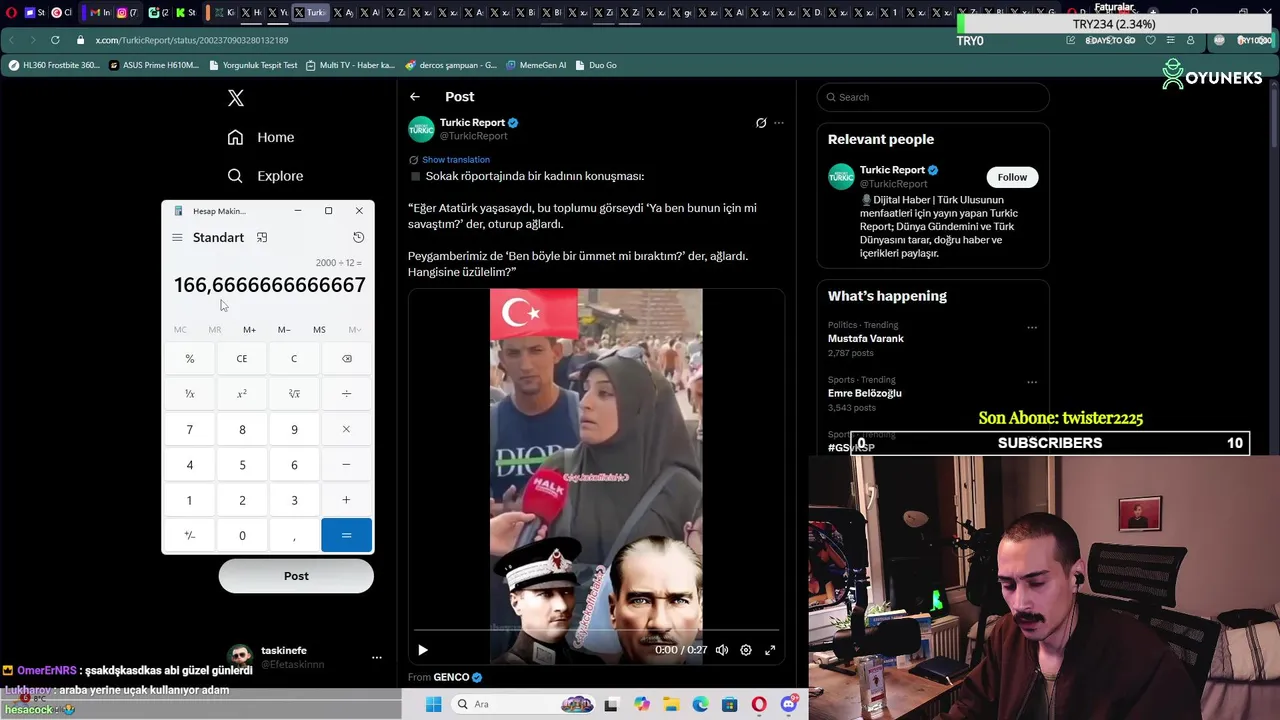
Task: Expand the video to fullscreen
Action: (770, 650)
